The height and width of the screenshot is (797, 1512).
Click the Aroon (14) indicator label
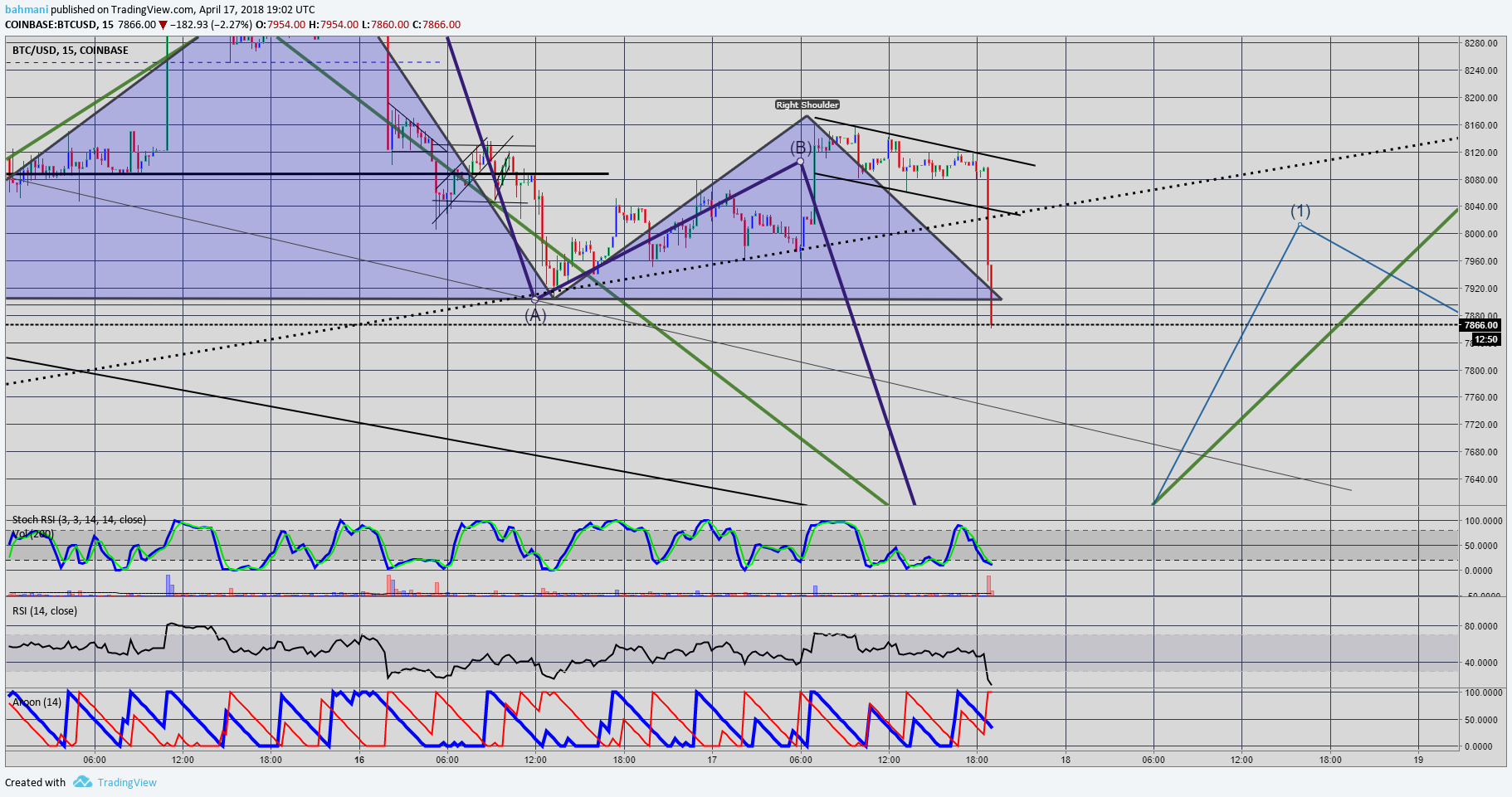tap(37, 702)
